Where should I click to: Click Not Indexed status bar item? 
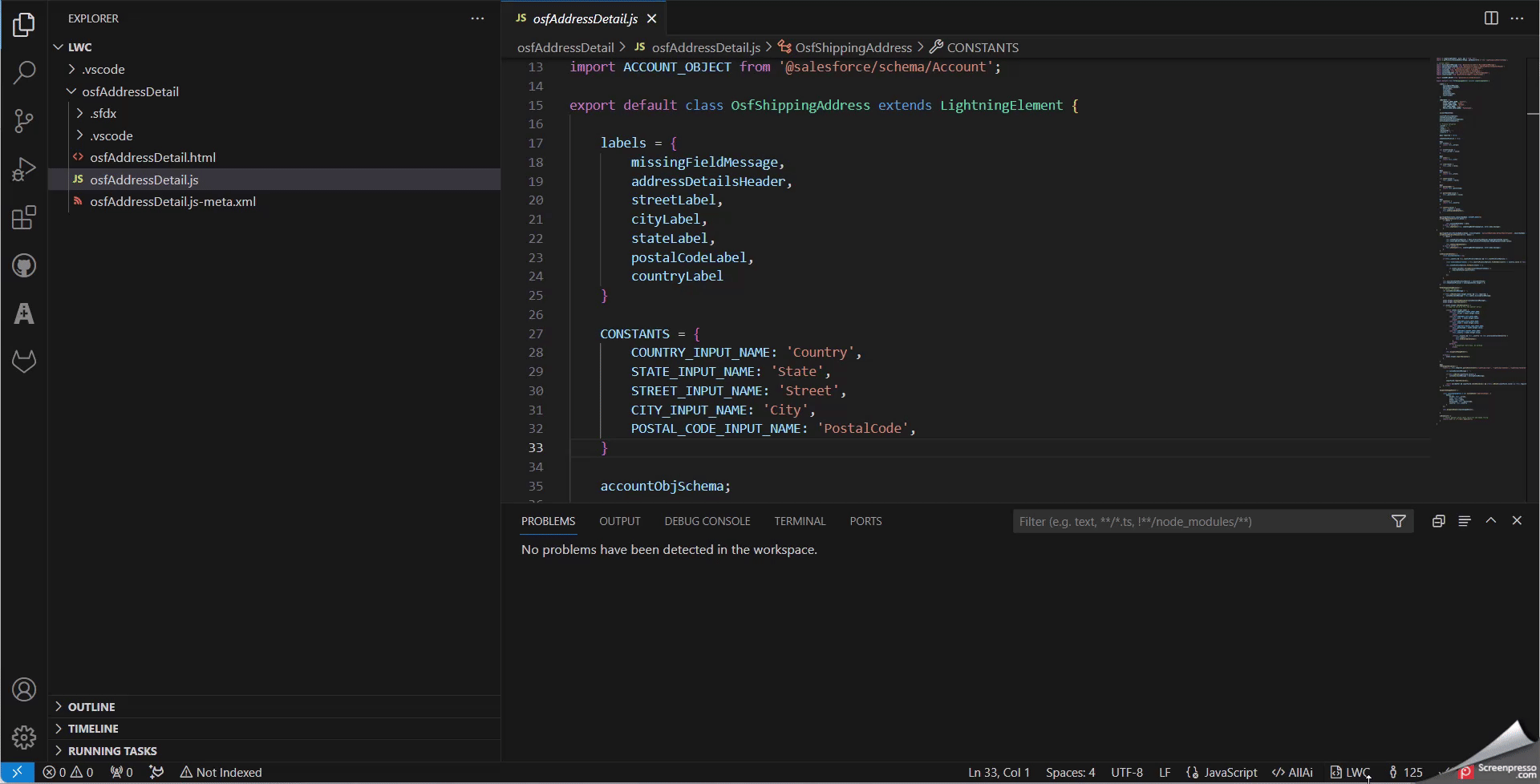point(221,772)
